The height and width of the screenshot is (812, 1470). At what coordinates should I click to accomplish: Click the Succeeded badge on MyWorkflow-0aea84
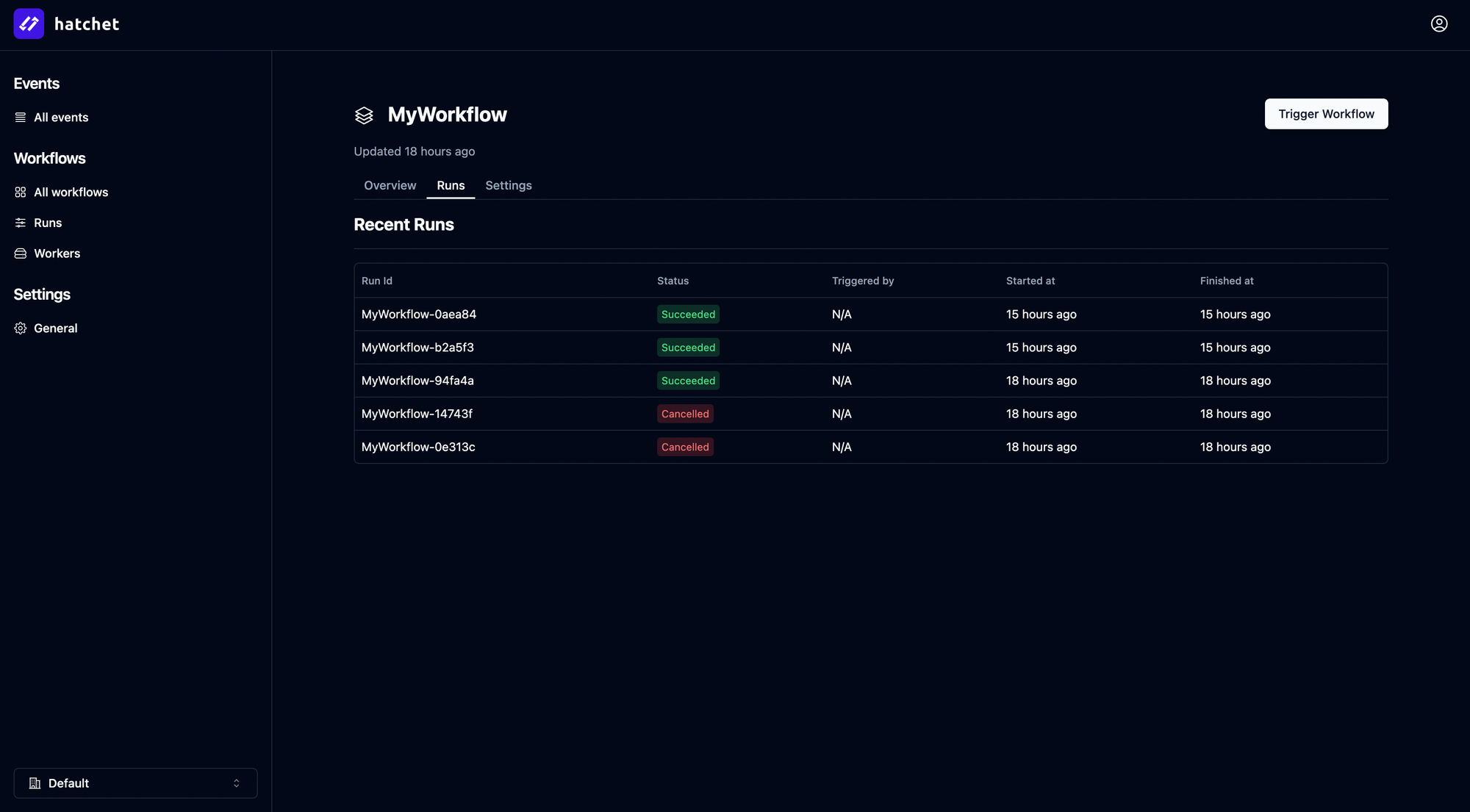pos(688,314)
